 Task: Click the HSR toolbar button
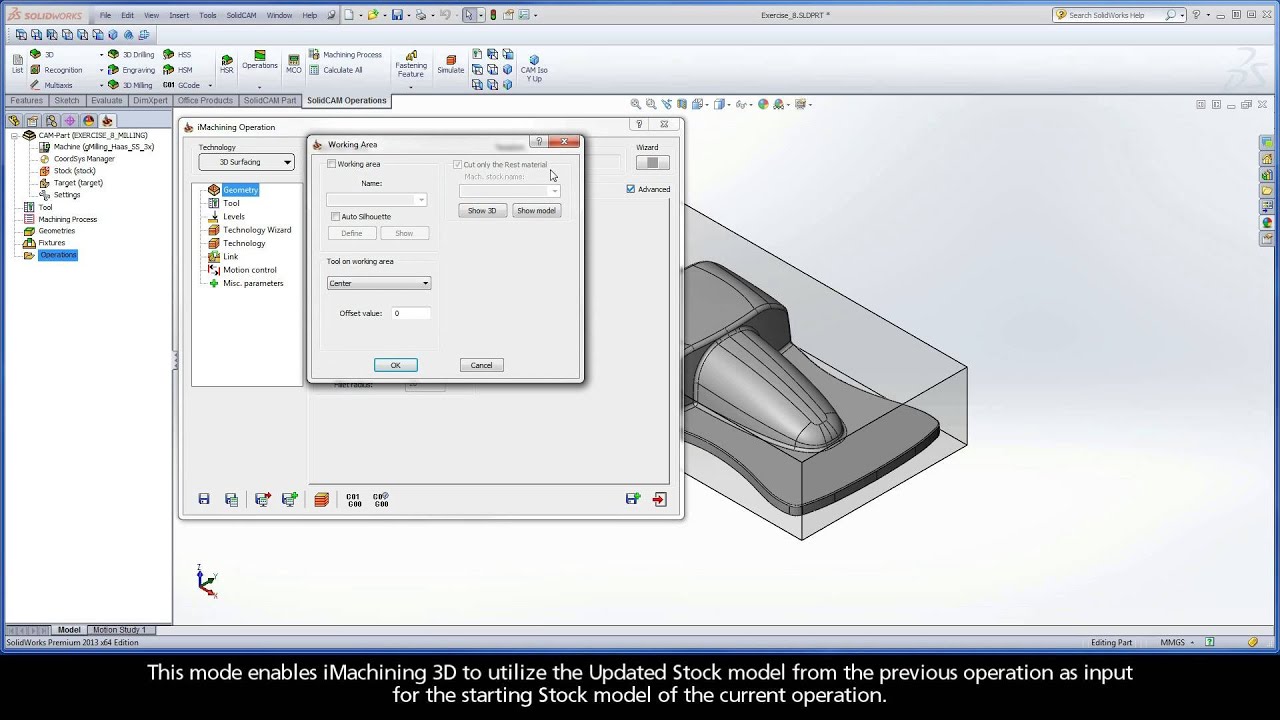tap(227, 64)
